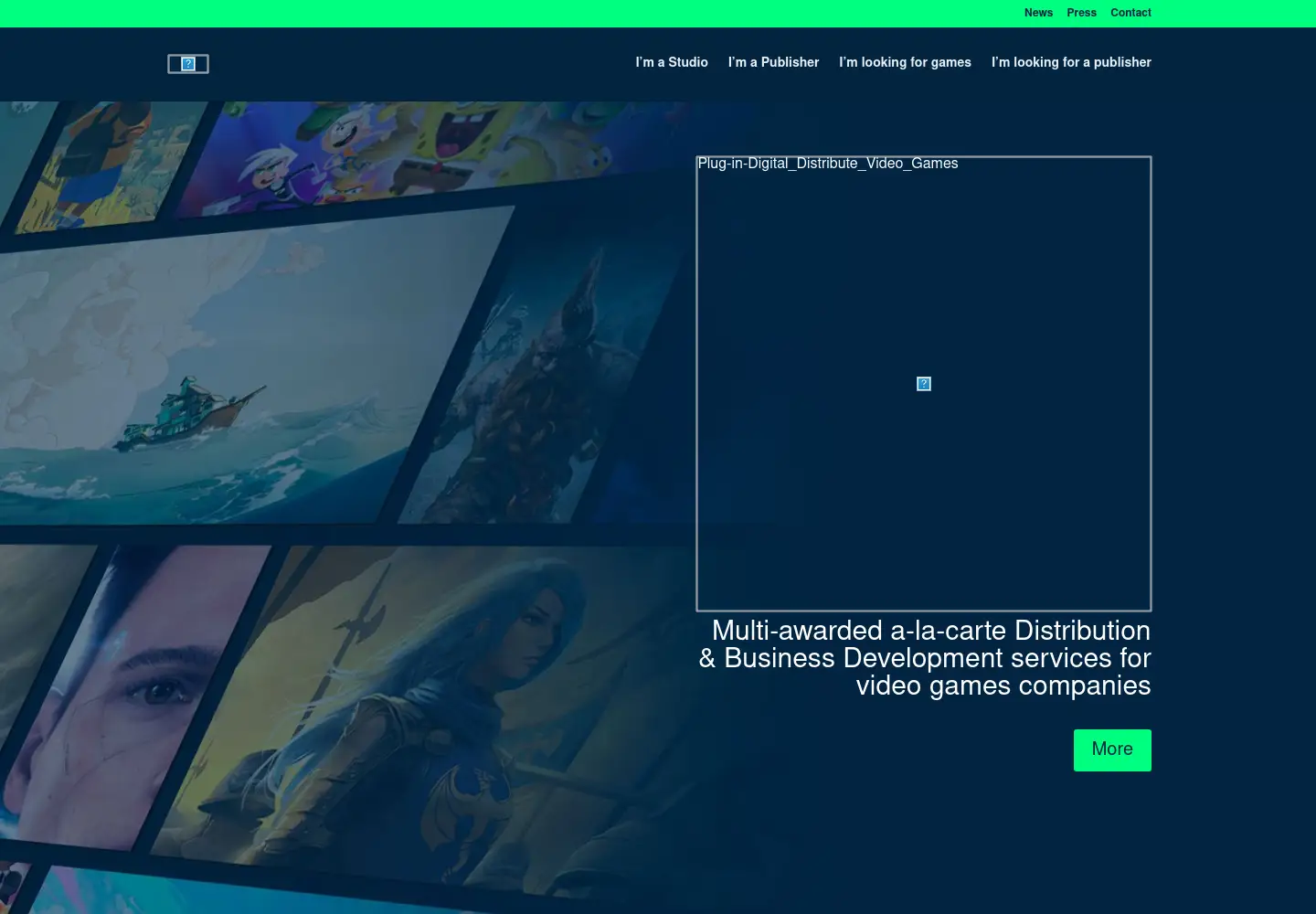Image resolution: width=1316 pixels, height=914 pixels.
Task: Open the News link
Action: click(x=1038, y=13)
